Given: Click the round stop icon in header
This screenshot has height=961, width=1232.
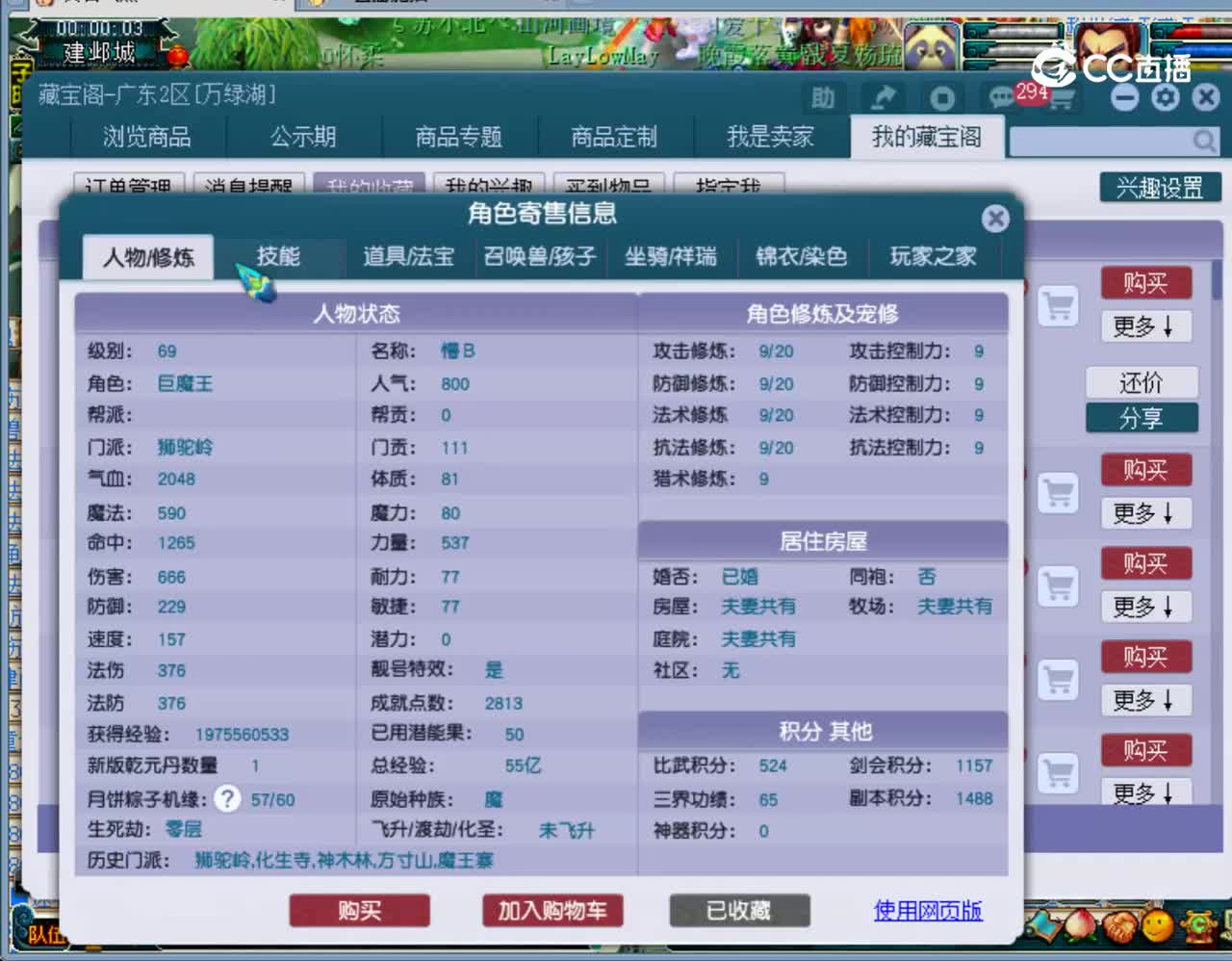Looking at the screenshot, I should pyautogui.click(x=942, y=97).
